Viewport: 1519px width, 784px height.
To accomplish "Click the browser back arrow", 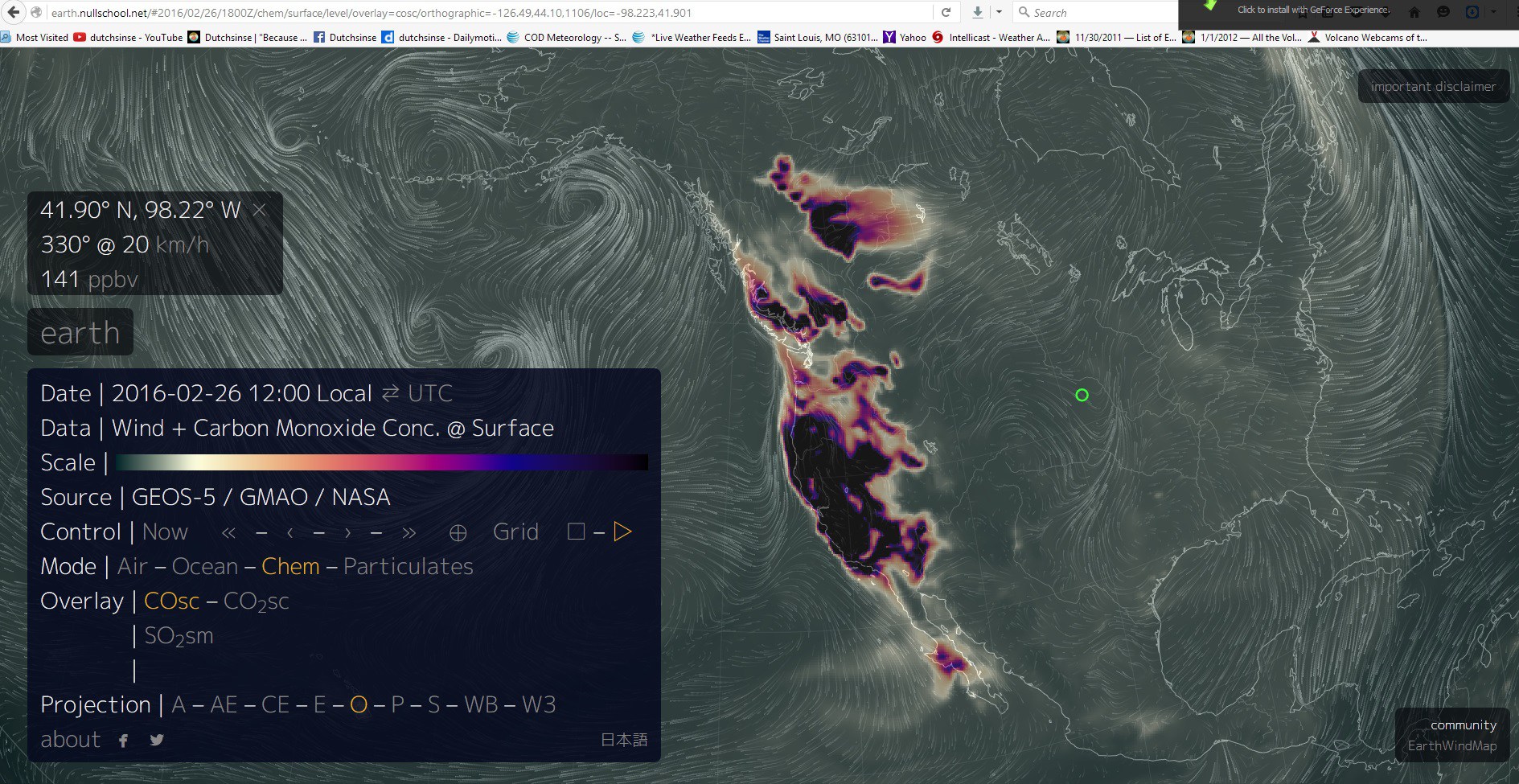I will (x=14, y=12).
